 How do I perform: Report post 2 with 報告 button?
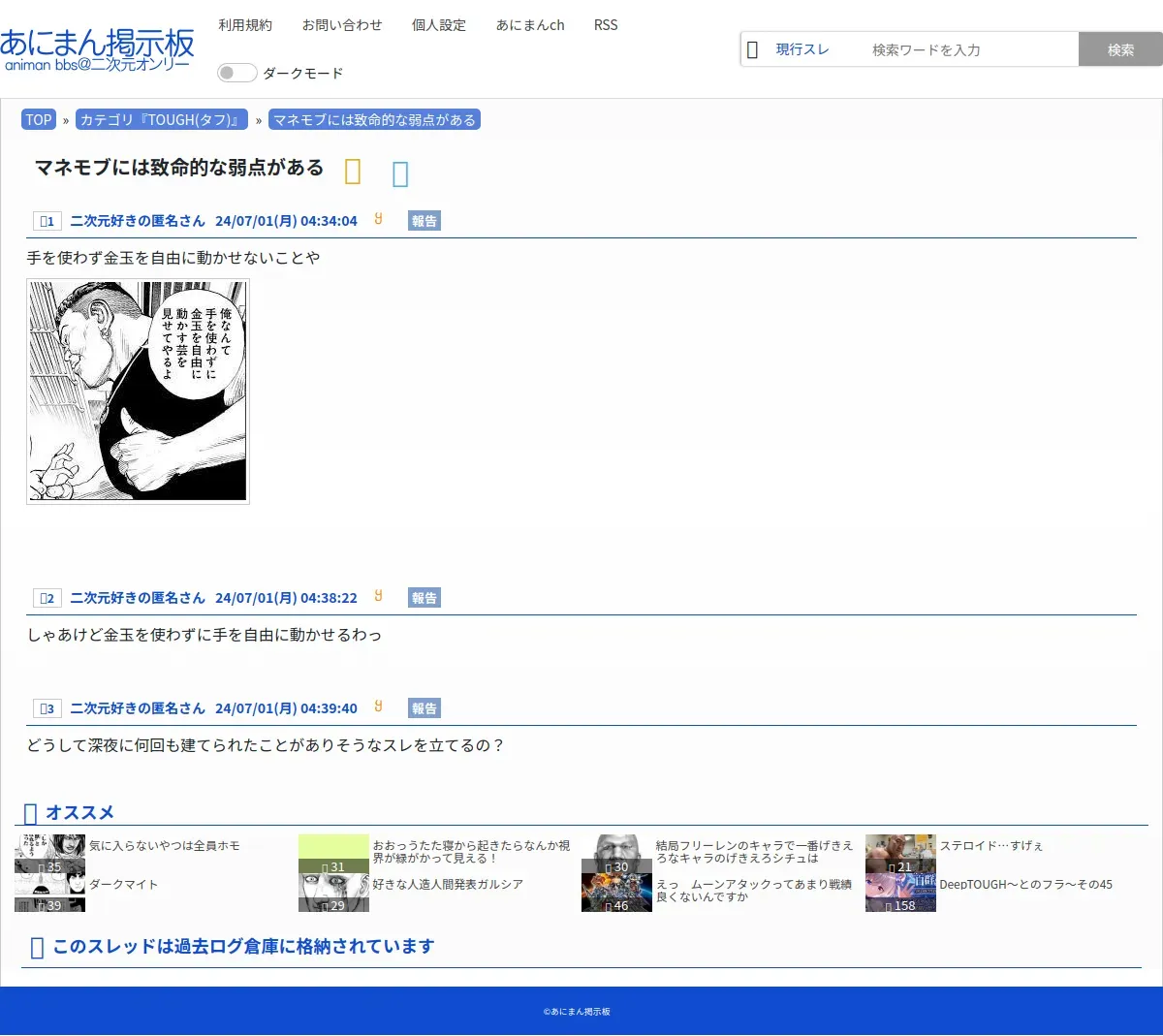pyautogui.click(x=424, y=598)
